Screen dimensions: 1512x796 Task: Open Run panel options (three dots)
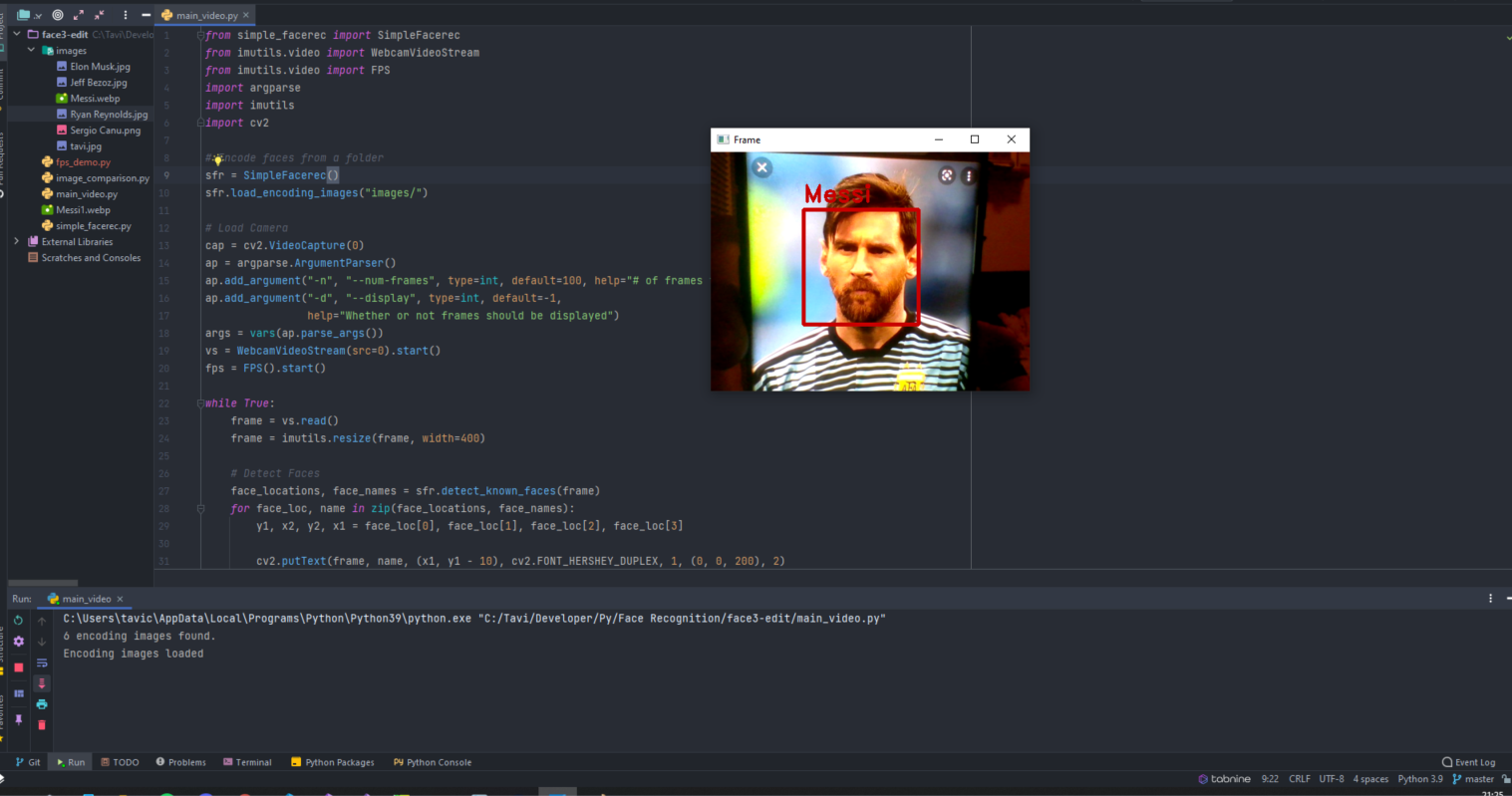(x=1491, y=599)
